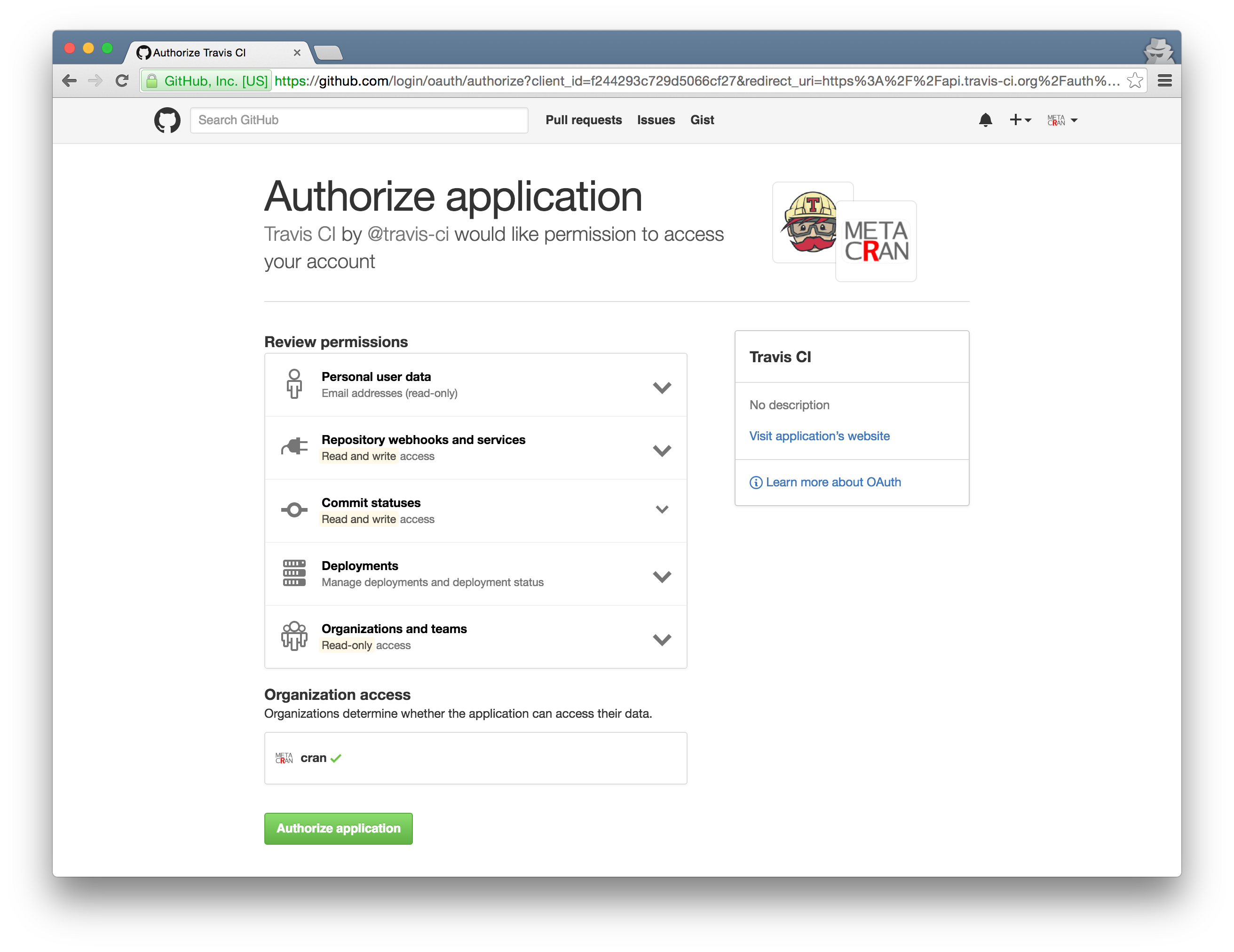Go back with browser arrow
Screen dimensions: 1234x952
pyautogui.click(x=70, y=81)
